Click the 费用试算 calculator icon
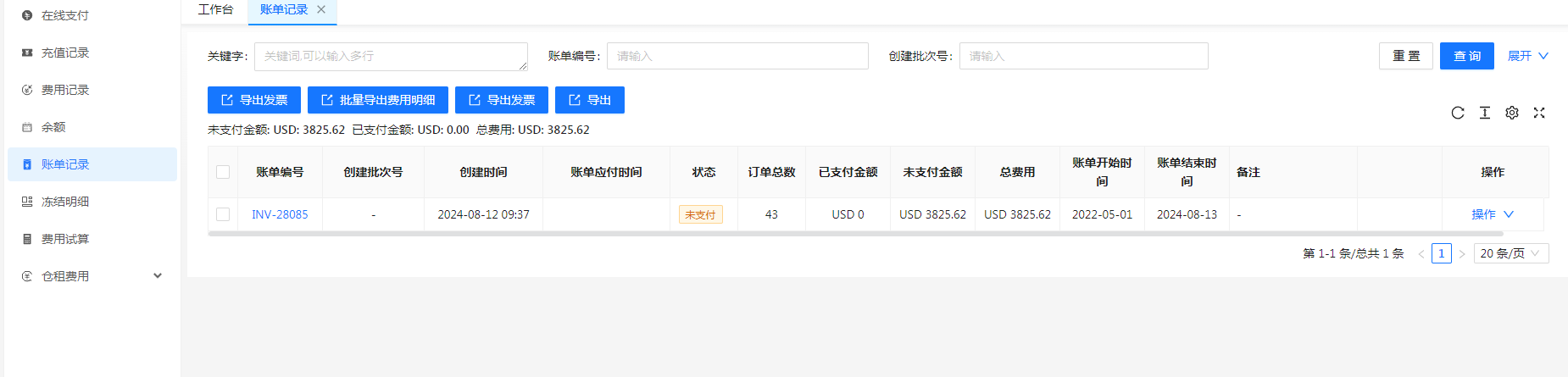This screenshot has height=377, width=1568. tap(27, 239)
